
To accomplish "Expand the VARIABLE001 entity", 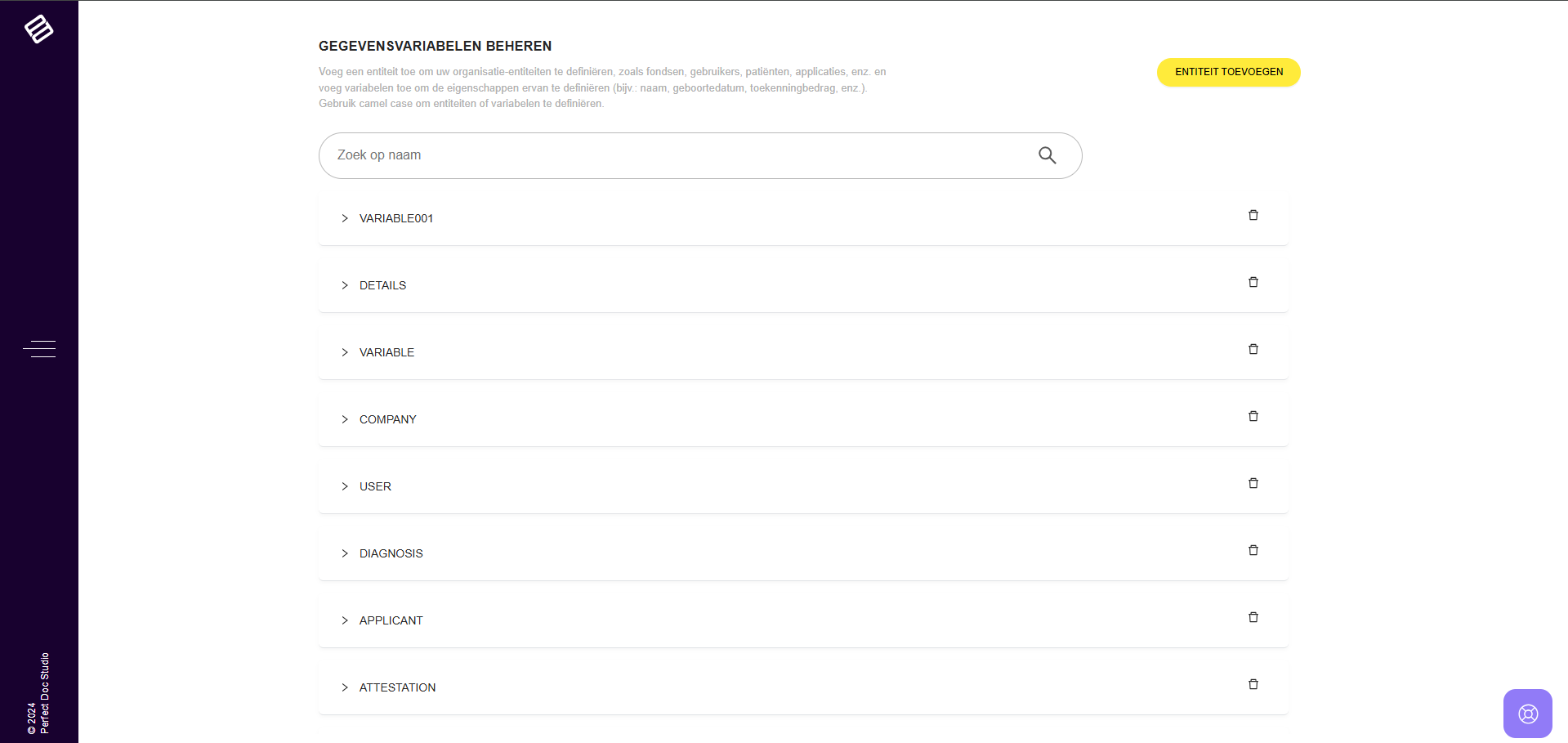I will (x=345, y=218).
